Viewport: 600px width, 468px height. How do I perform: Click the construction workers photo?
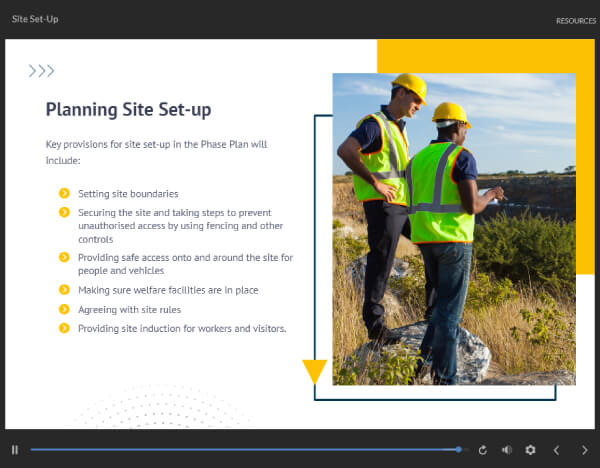(454, 229)
